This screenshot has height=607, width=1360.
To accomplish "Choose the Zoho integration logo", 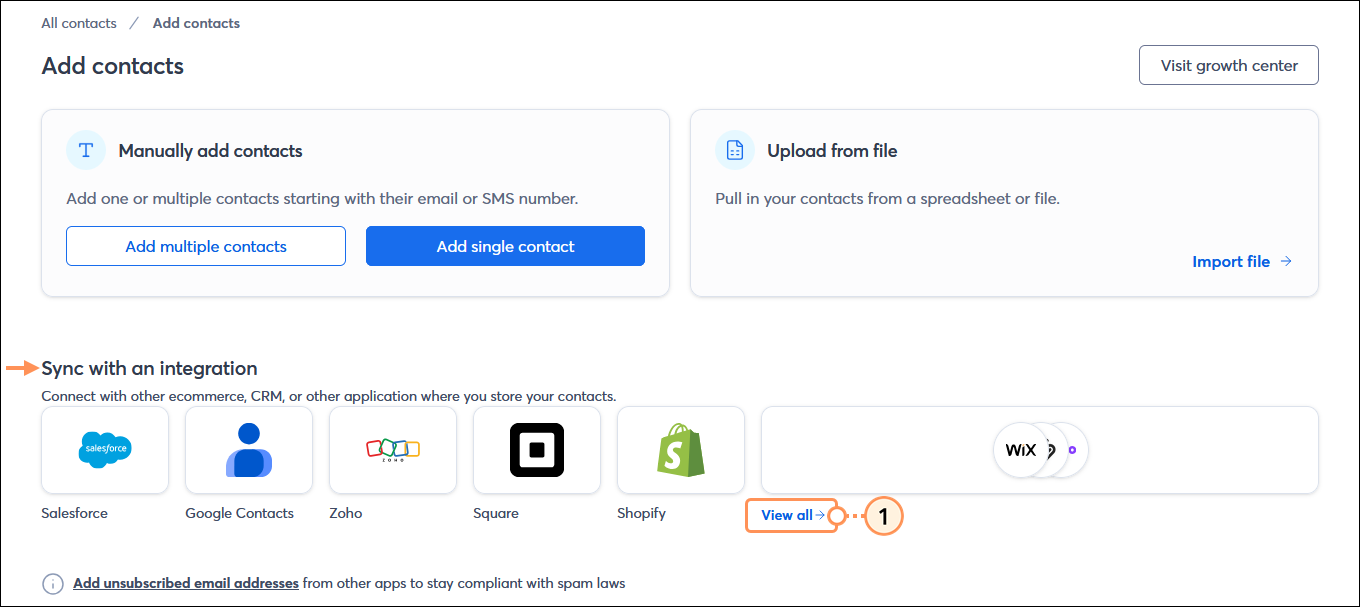I will (392, 450).
